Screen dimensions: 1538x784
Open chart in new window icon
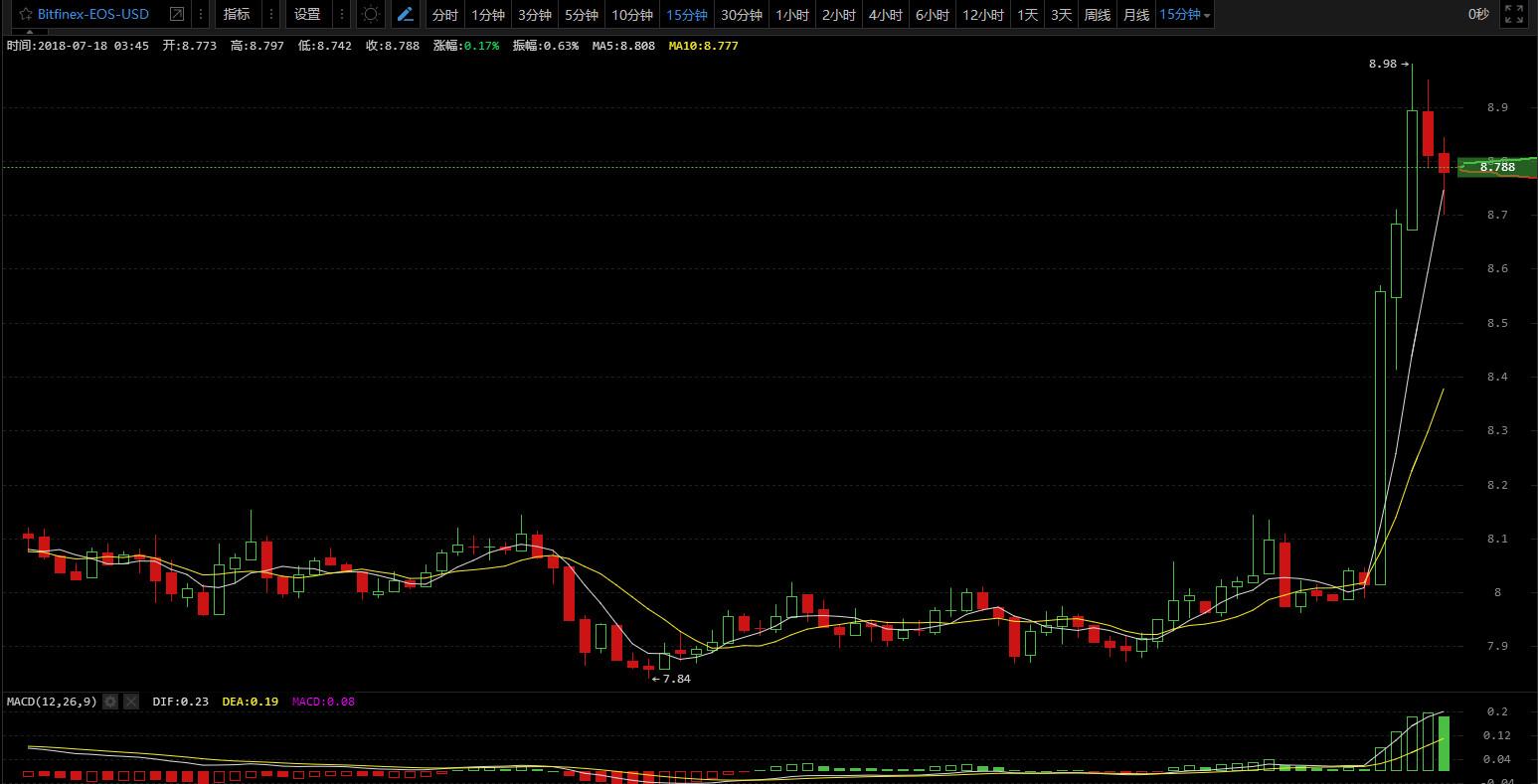point(177,15)
